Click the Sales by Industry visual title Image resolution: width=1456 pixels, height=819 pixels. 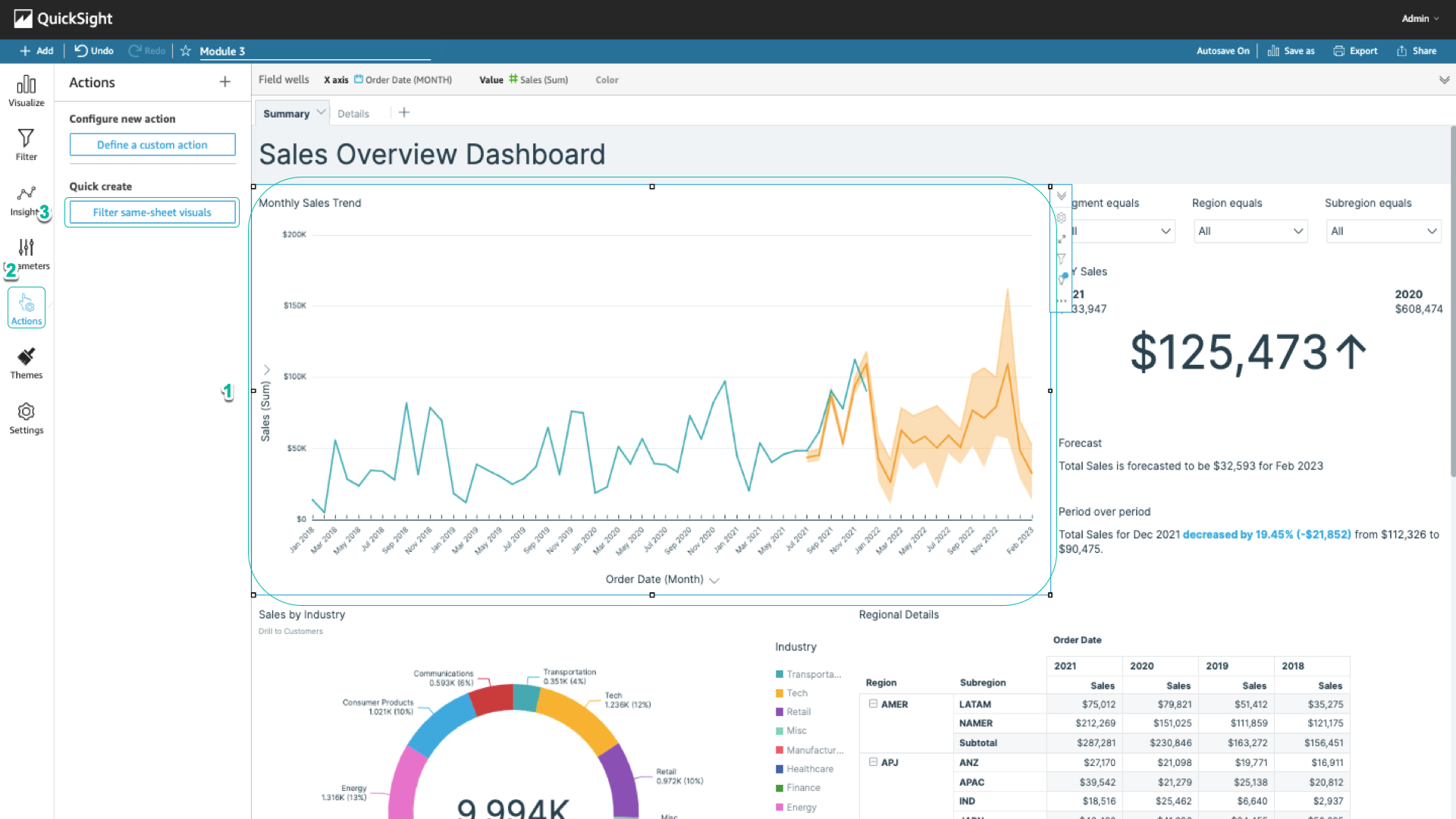[x=302, y=615]
